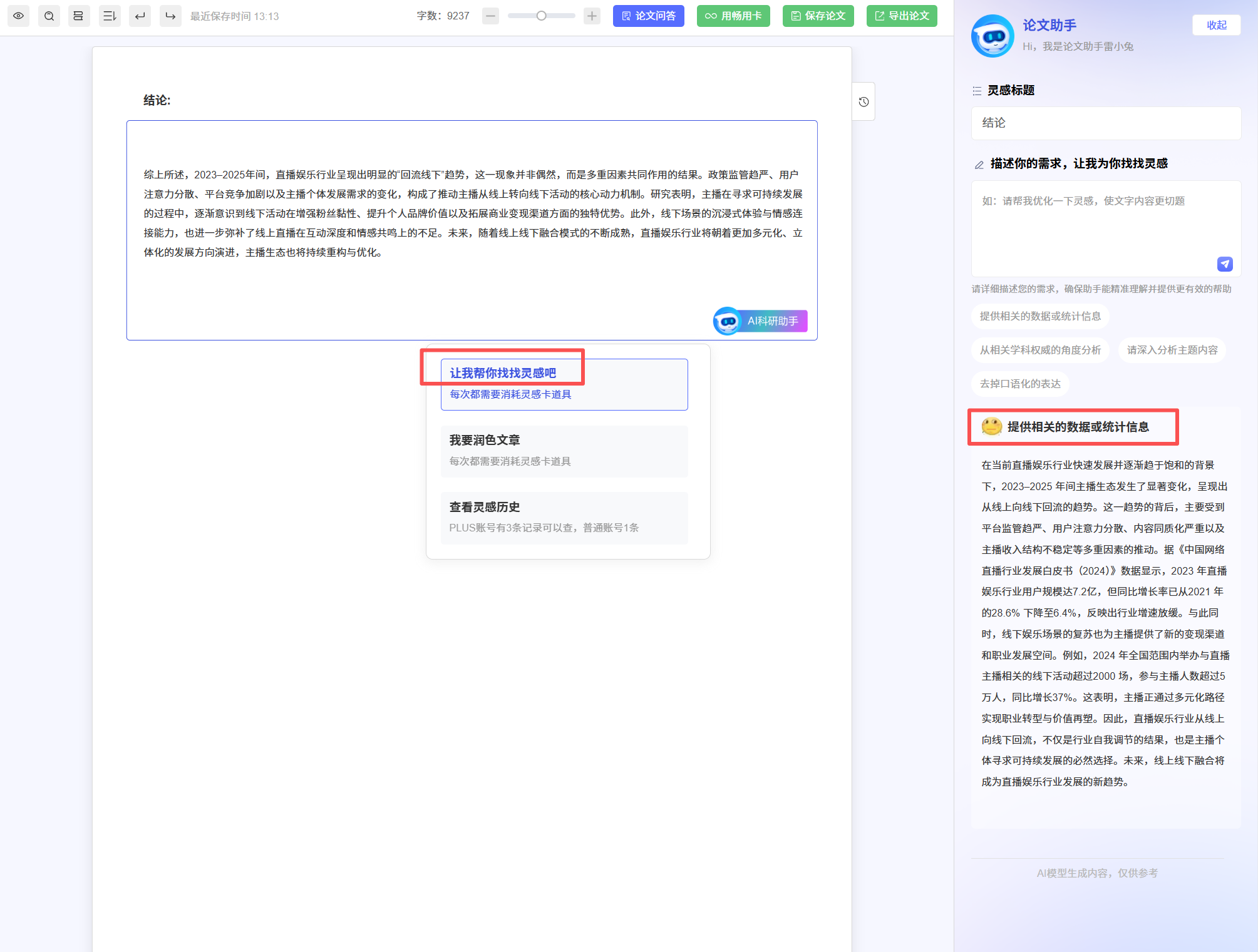Click the AI科研助手 robot badge

[760, 321]
